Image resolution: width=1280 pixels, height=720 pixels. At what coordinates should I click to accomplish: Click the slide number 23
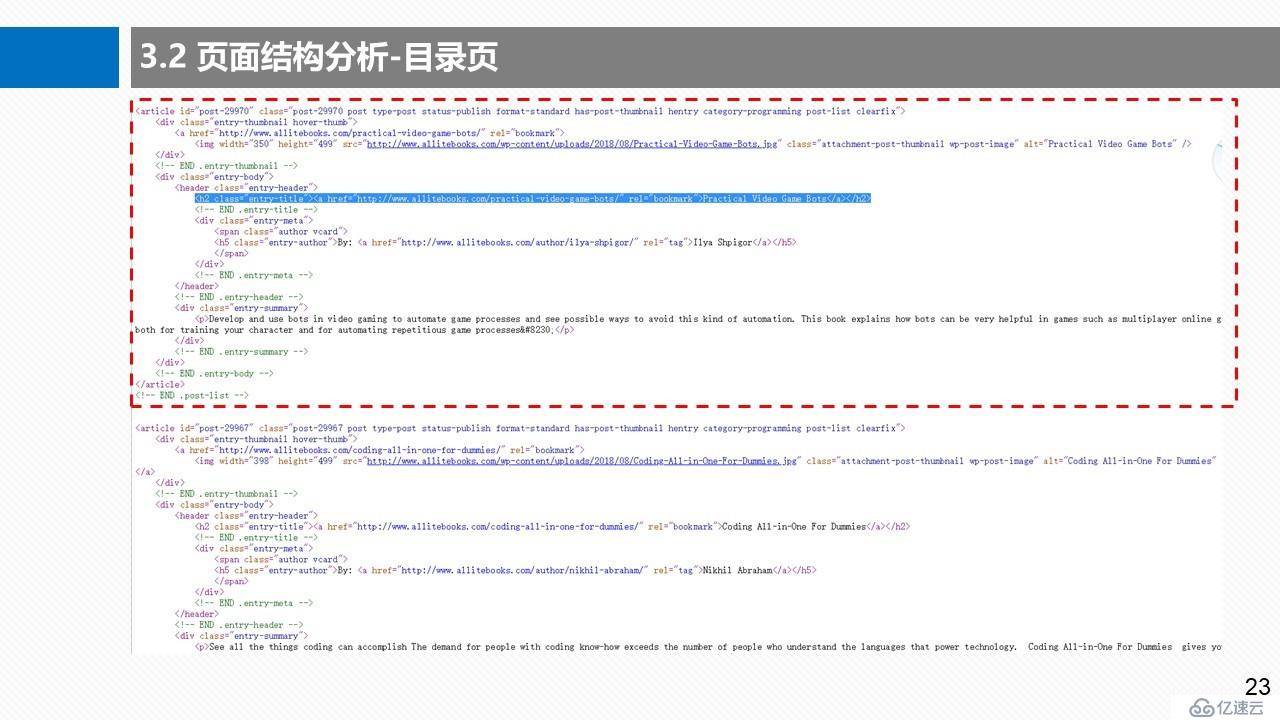[x=1258, y=686]
